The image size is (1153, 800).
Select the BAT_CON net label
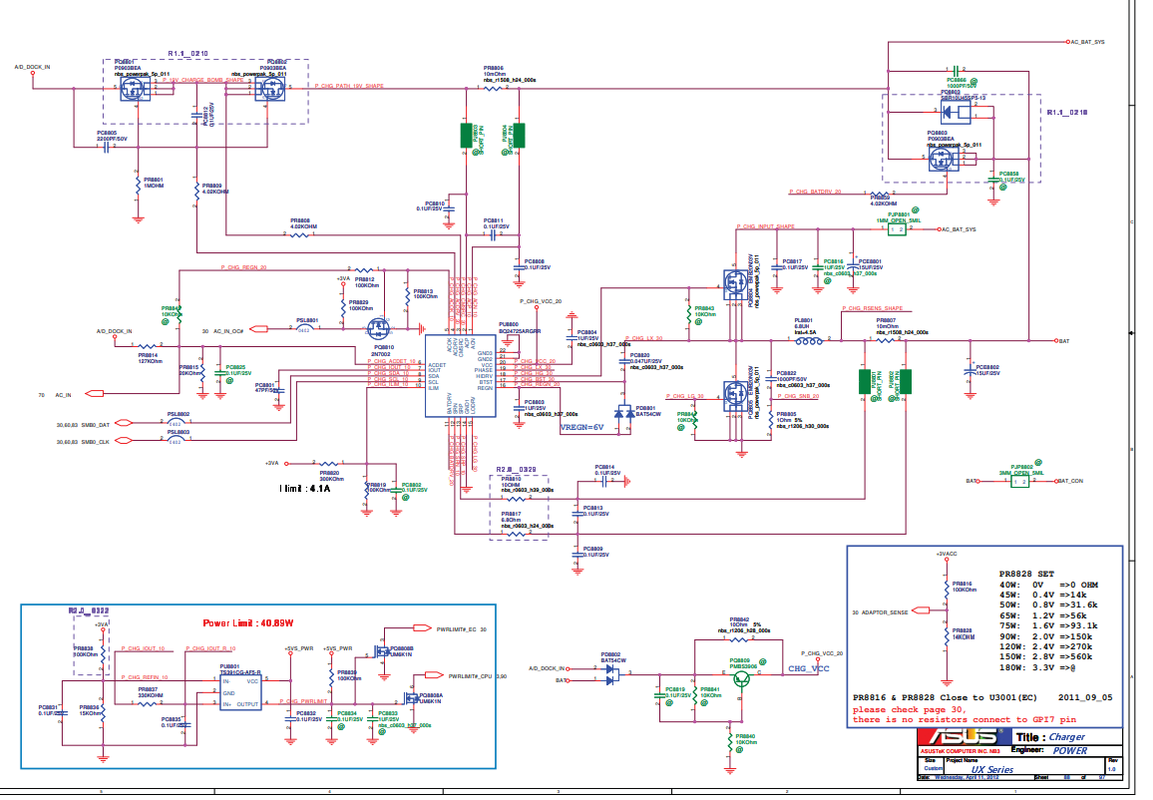click(x=1071, y=481)
